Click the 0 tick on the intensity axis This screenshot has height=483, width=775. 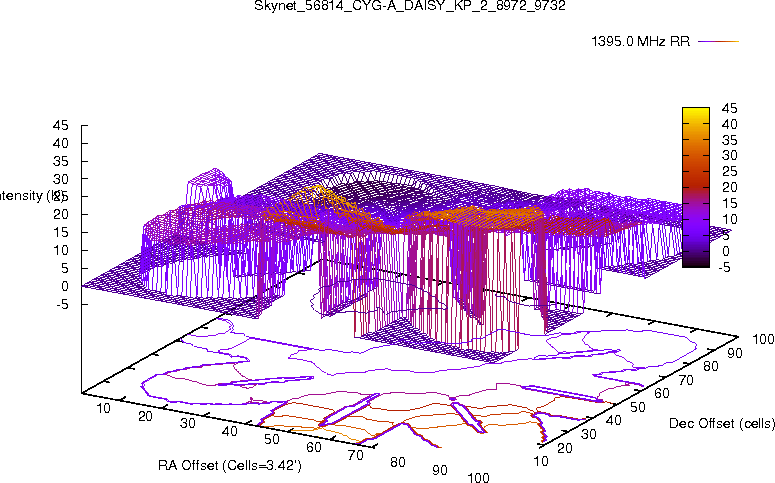point(64,286)
